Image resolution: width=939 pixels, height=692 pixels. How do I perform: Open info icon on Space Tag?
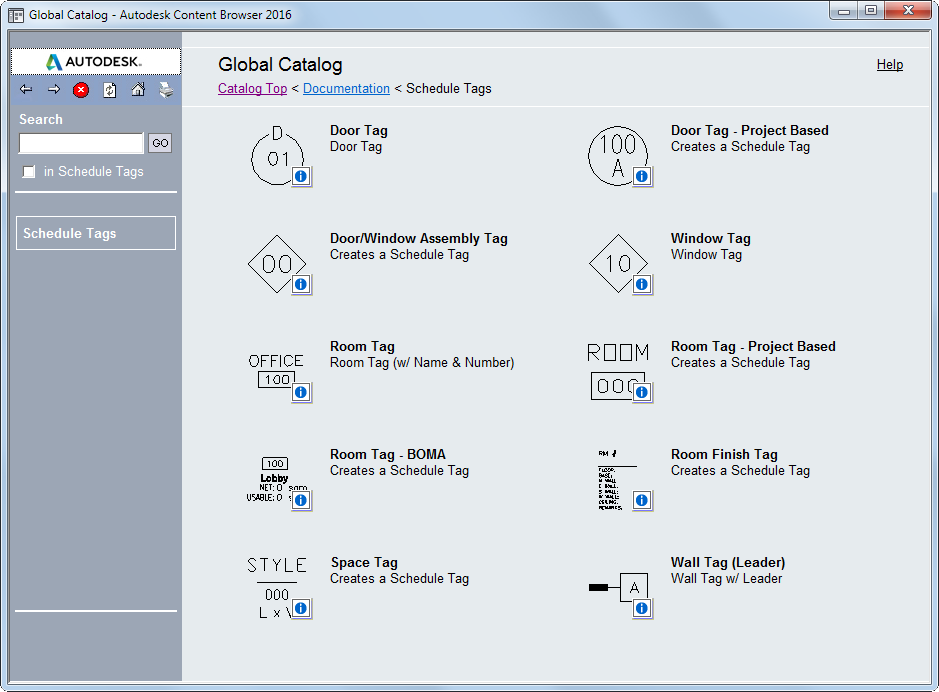click(x=301, y=609)
